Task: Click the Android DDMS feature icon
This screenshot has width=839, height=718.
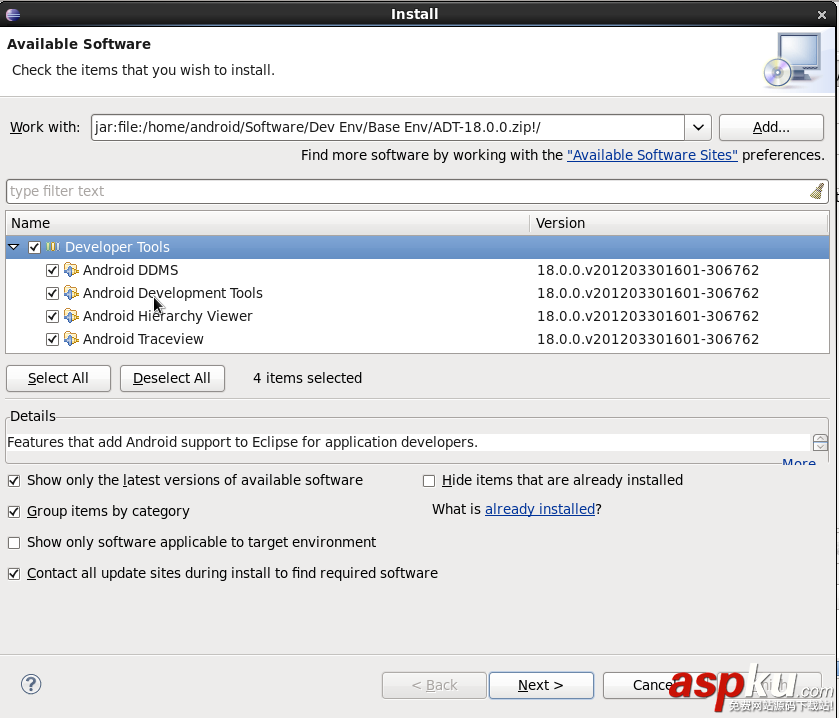Action: click(71, 270)
